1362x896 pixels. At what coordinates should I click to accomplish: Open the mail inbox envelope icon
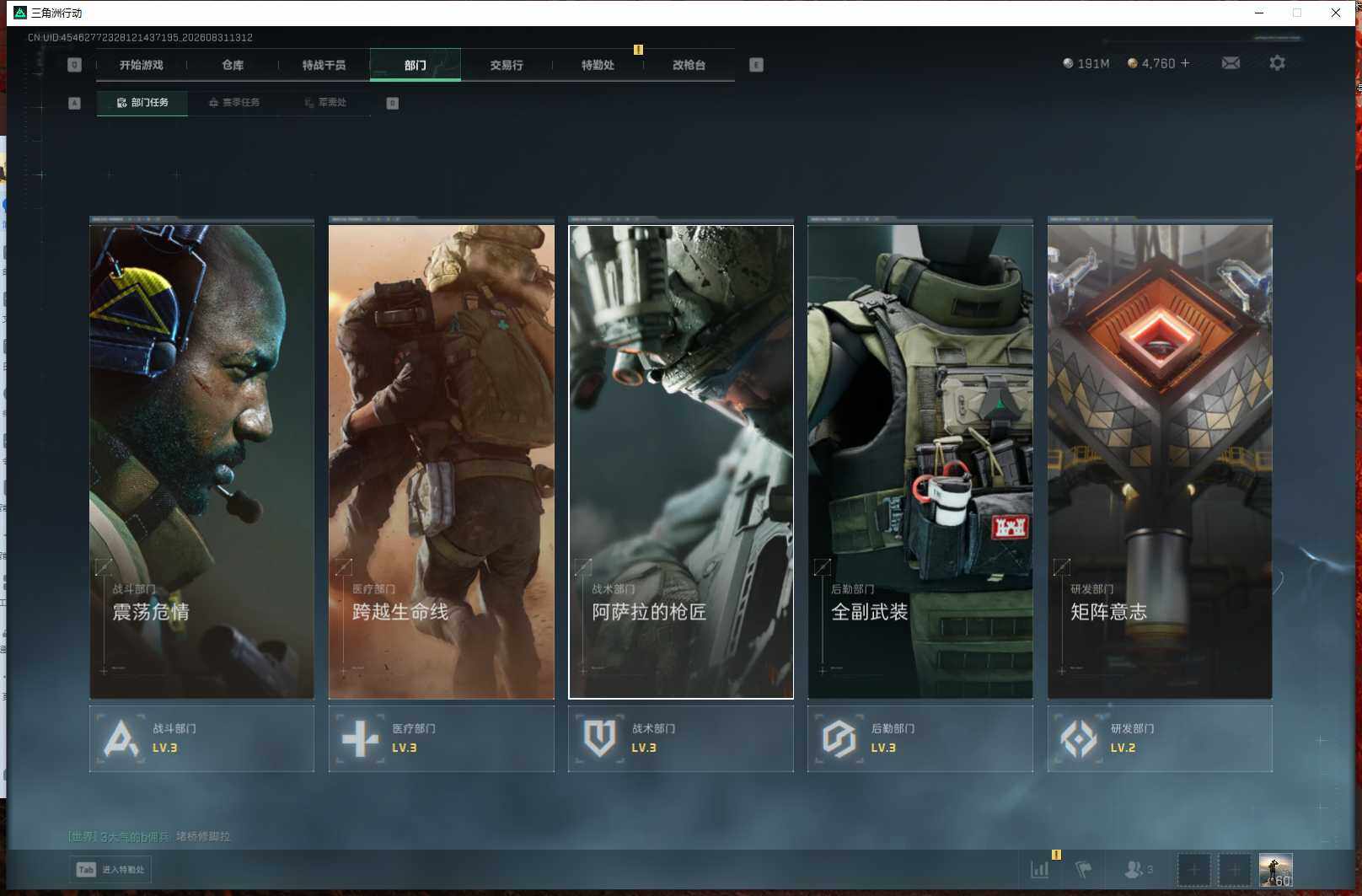pyautogui.click(x=1231, y=63)
